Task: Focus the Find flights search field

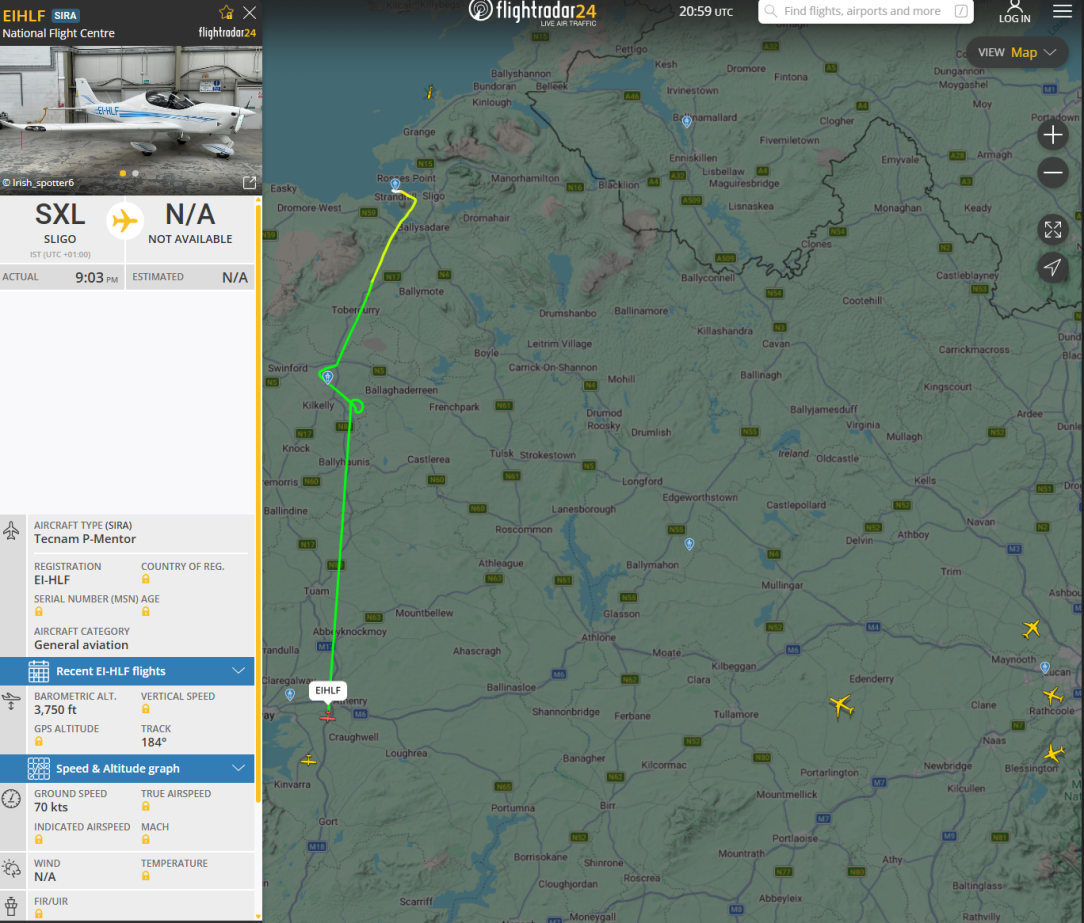Action: tap(866, 11)
